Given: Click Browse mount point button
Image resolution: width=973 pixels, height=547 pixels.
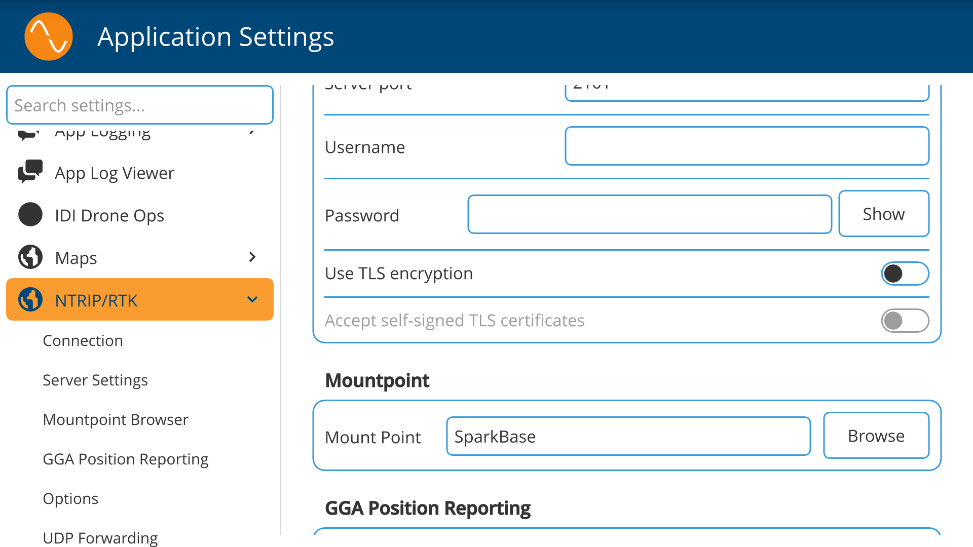Looking at the screenshot, I should pos(876,436).
